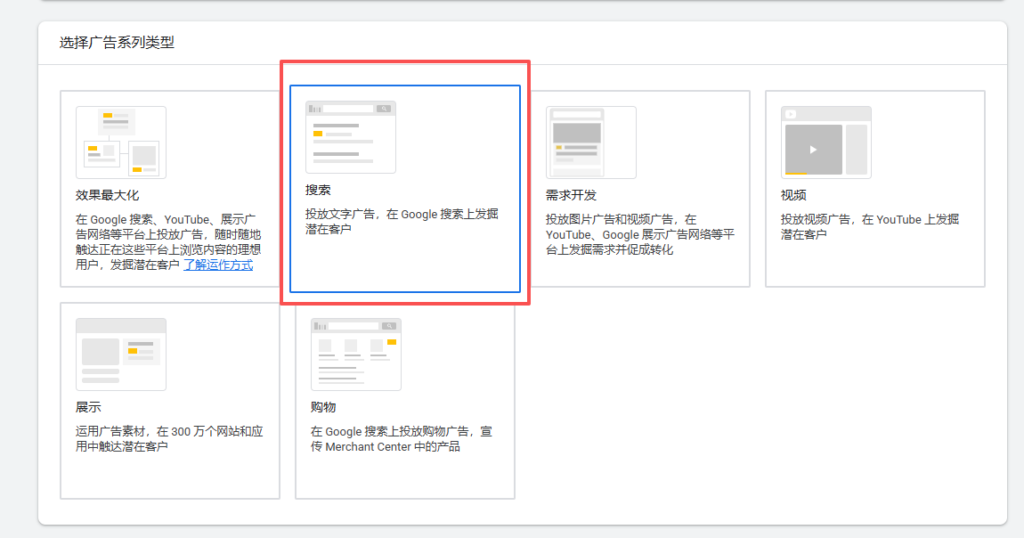Choose the 搜索 campaign type title
1024x538 pixels.
coord(318,189)
